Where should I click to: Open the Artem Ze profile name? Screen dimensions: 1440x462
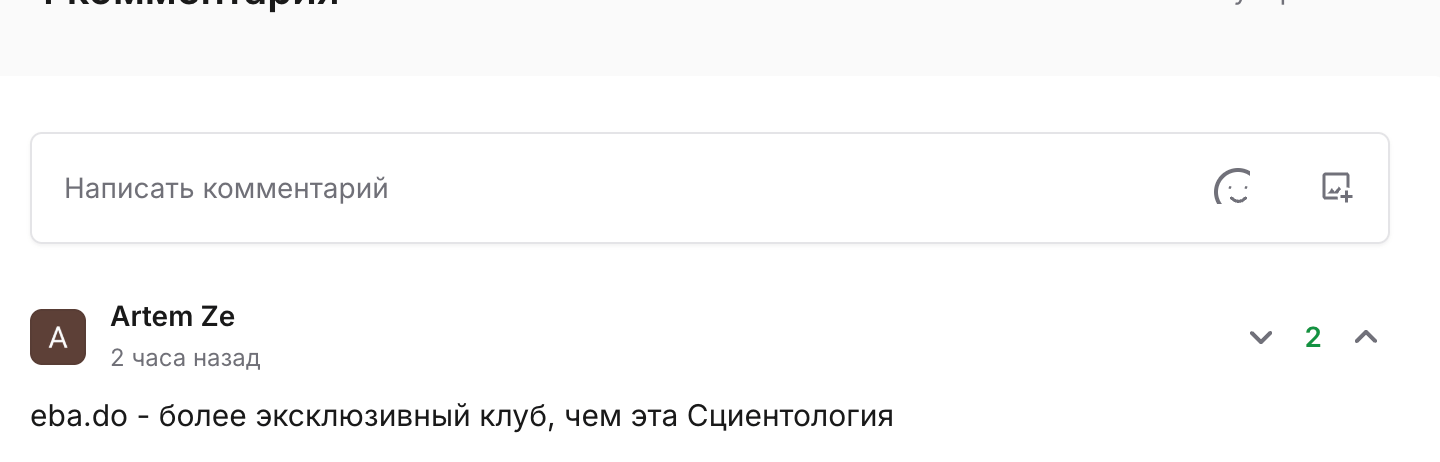click(172, 317)
